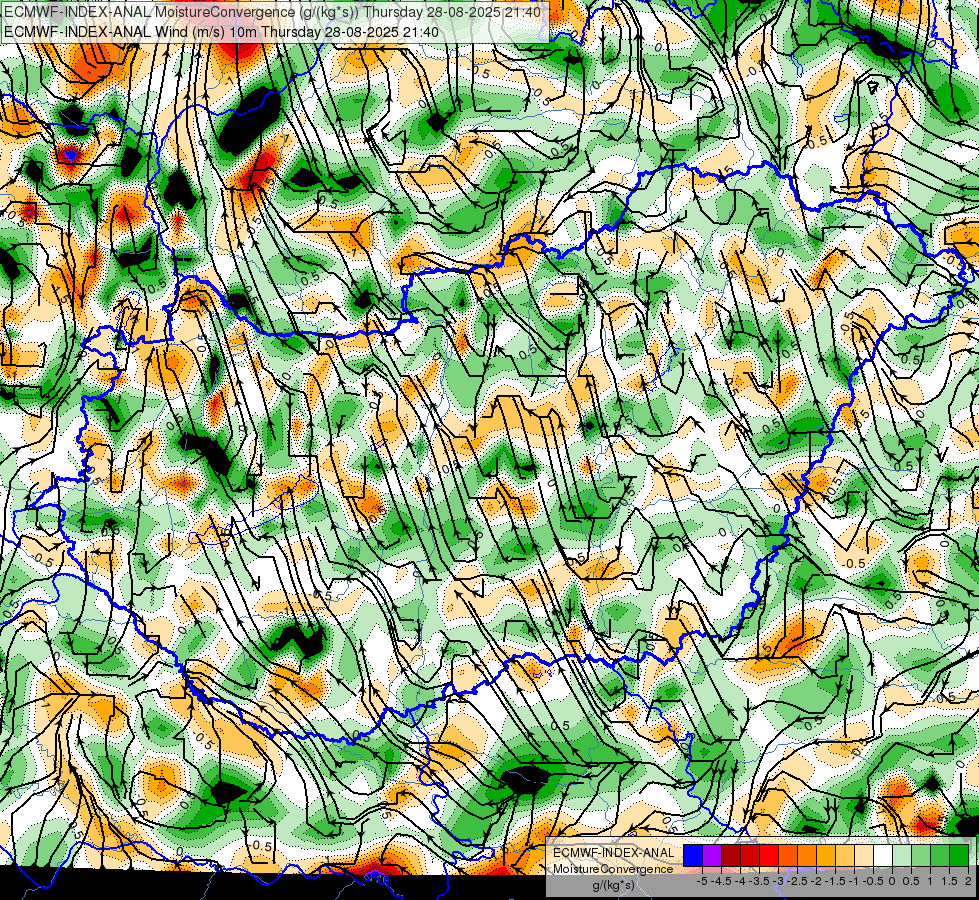The width and height of the screenshot is (979, 900).
Task: Click the darkest green swatch left of 2
Action: tap(958, 855)
